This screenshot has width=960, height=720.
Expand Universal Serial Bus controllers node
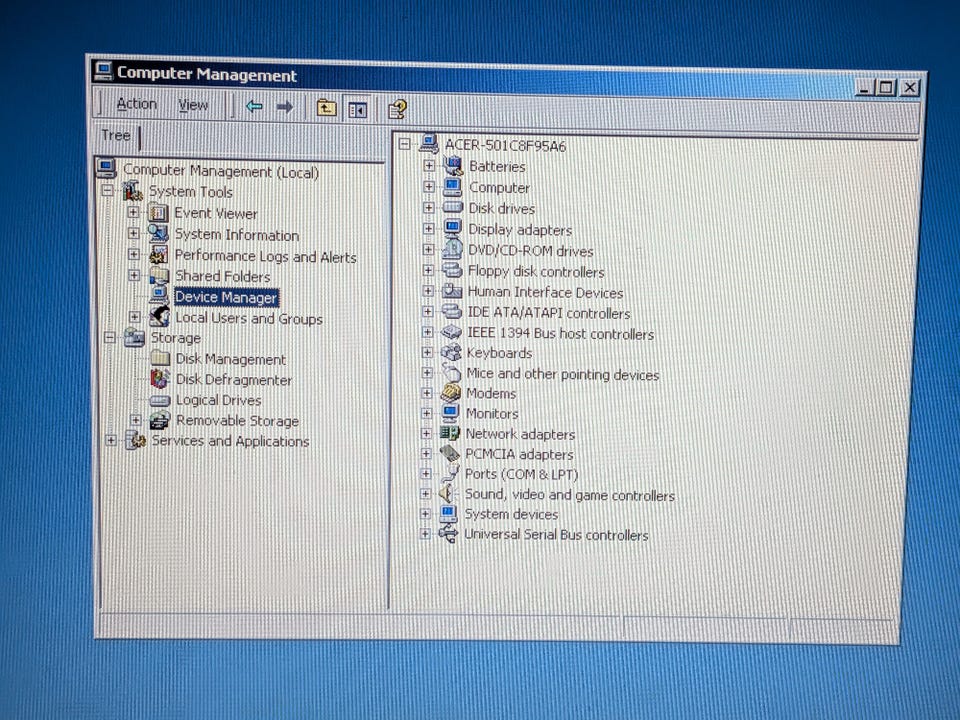[x=425, y=534]
